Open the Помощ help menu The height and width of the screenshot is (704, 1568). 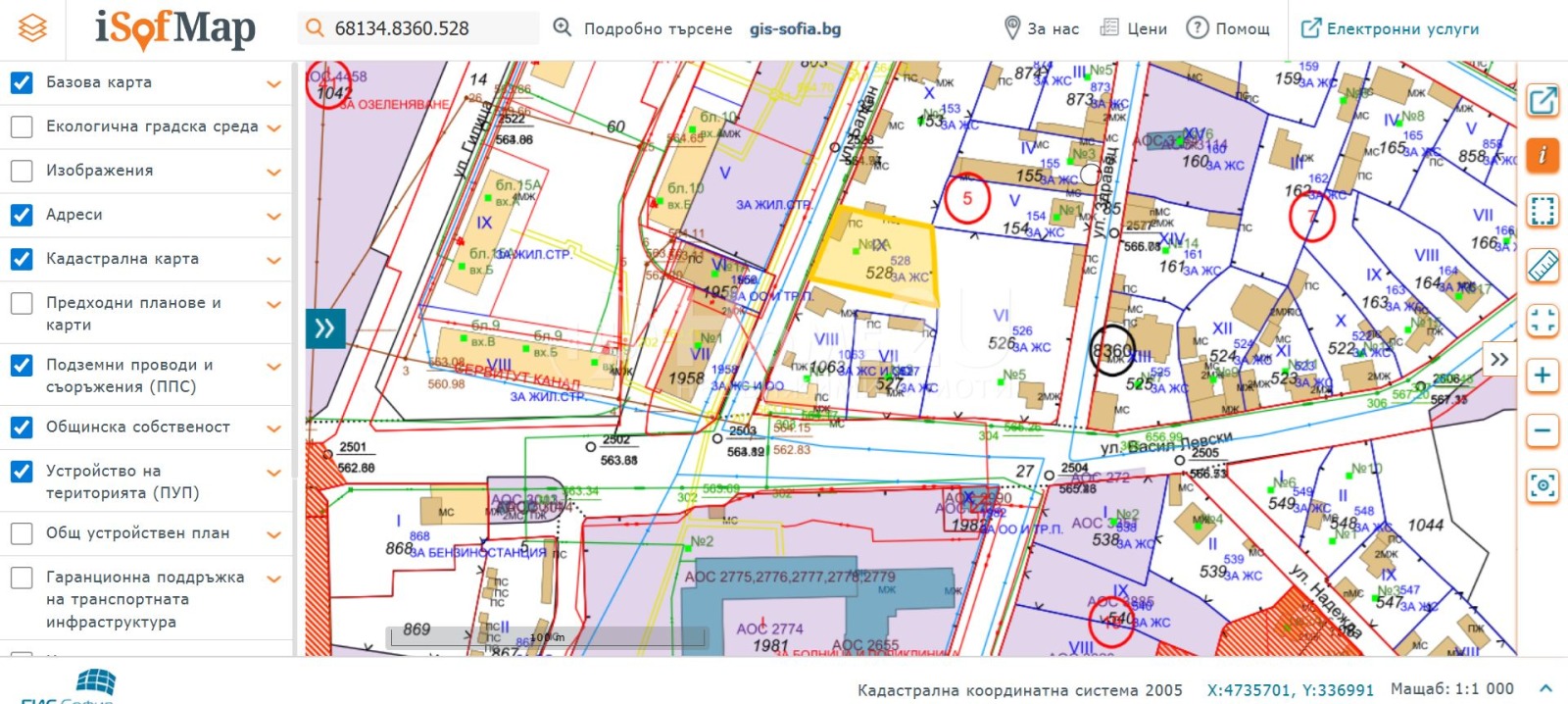pyautogui.click(x=1228, y=28)
